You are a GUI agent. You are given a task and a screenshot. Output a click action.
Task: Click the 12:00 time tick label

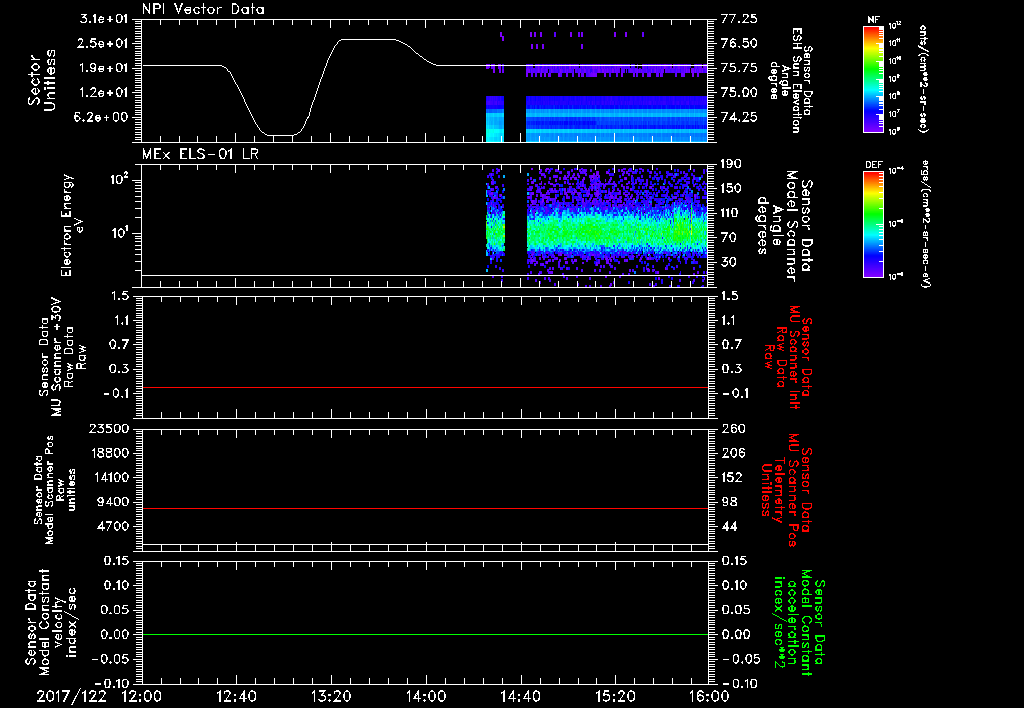[x=141, y=696]
